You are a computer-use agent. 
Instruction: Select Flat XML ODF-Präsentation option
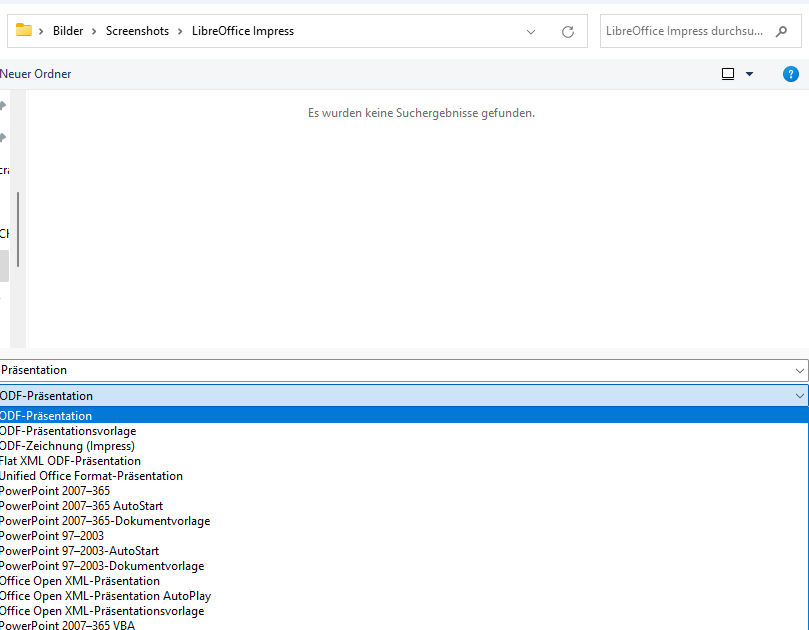coord(70,461)
